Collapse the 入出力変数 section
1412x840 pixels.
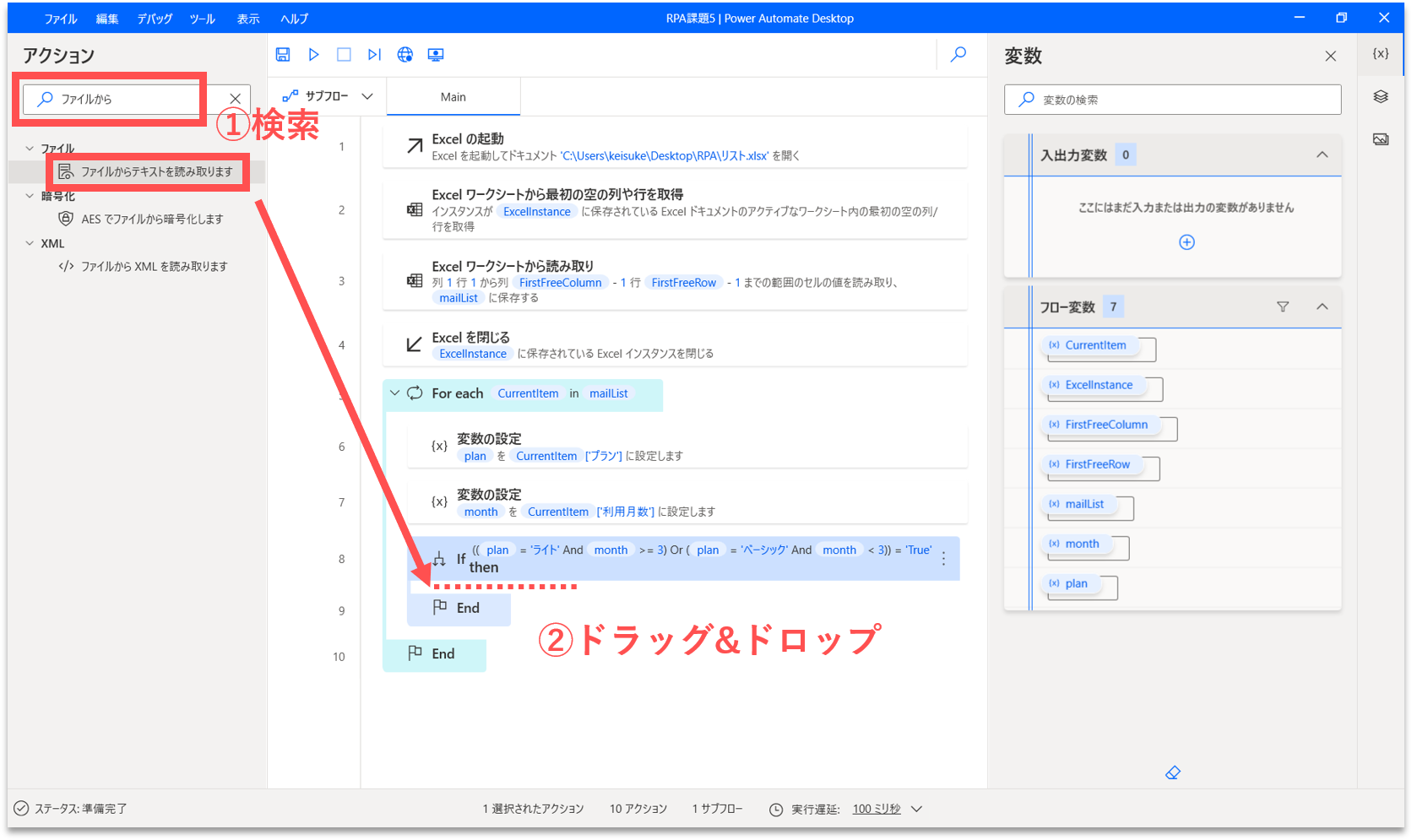tap(1322, 154)
